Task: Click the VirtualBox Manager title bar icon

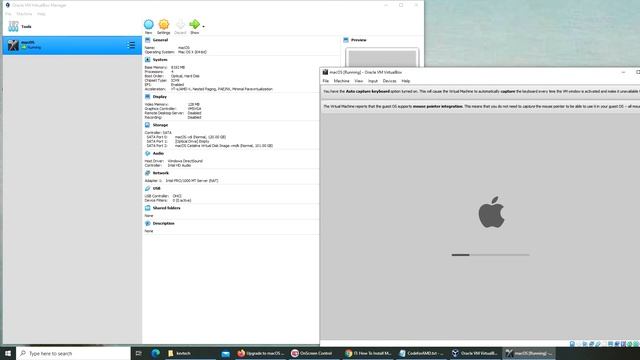Action: coord(7,5)
